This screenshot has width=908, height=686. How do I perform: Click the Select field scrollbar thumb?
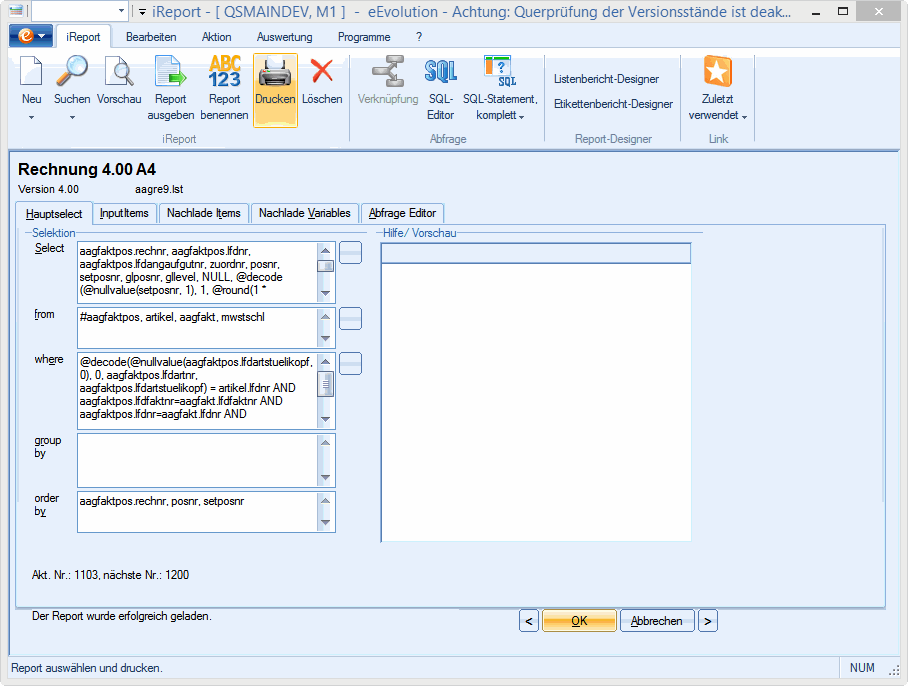(325, 266)
